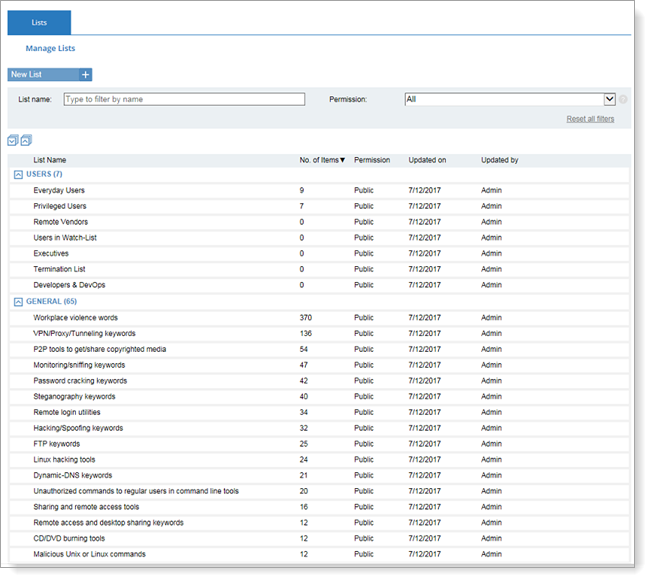The image size is (653, 586).
Task: Click the plus icon next to New List
Action: (85, 75)
